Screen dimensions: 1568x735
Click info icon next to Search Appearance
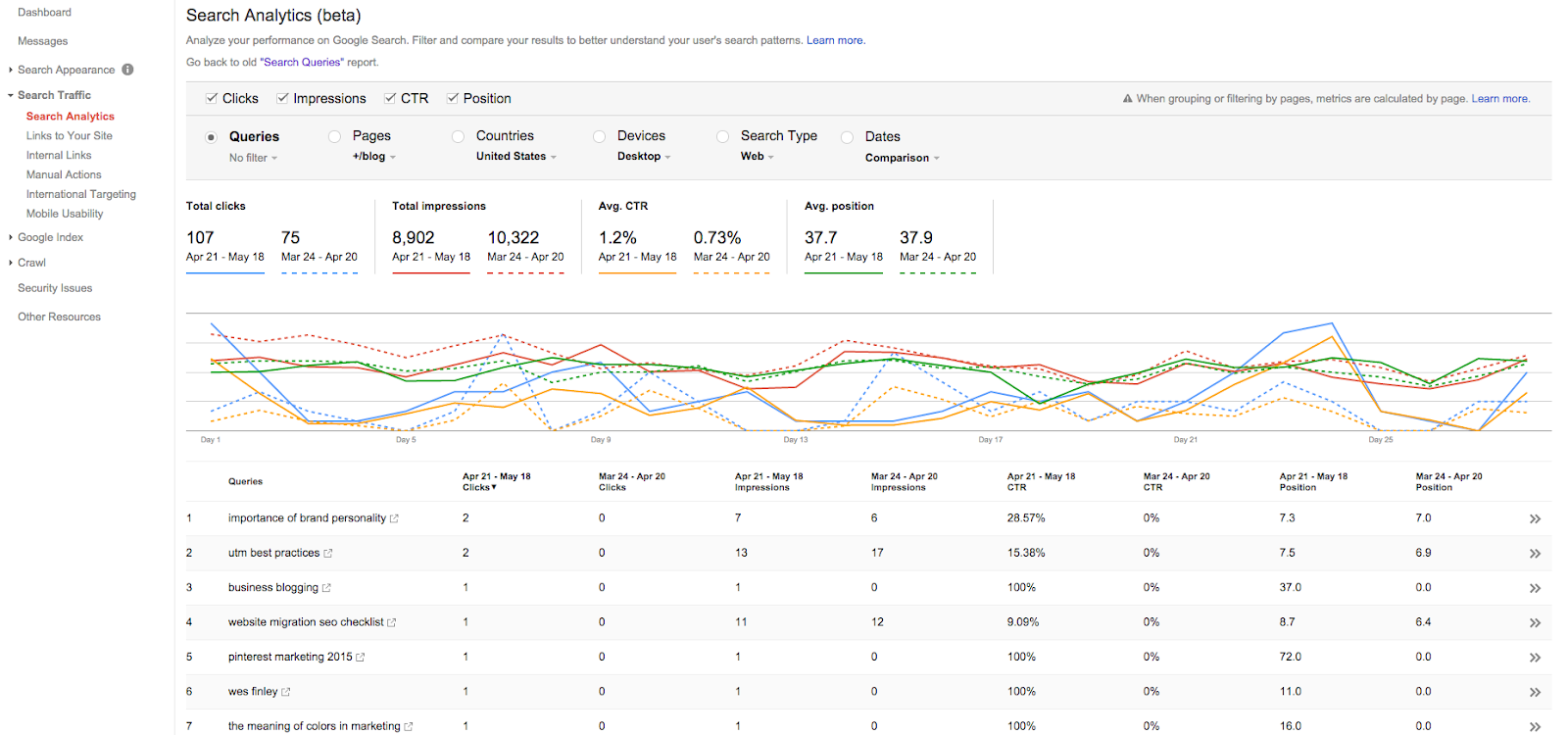pyautogui.click(x=127, y=70)
